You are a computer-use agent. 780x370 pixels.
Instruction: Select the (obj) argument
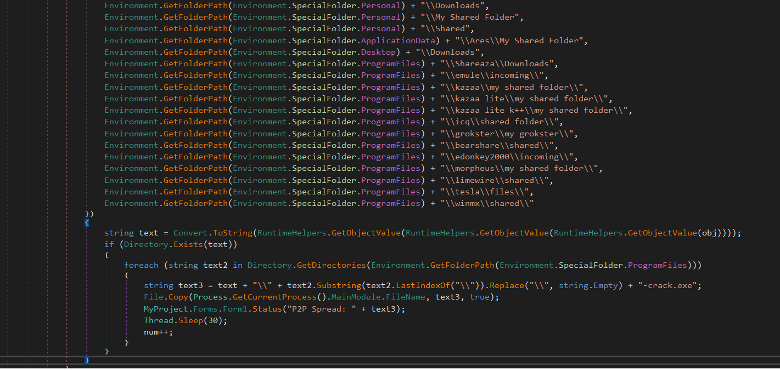(x=710, y=233)
